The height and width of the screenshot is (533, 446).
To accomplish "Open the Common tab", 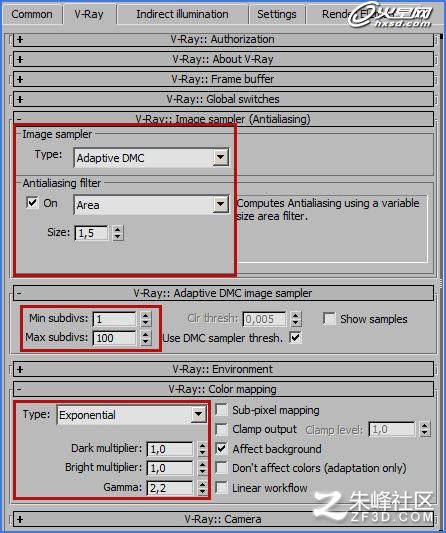I will 32,14.
